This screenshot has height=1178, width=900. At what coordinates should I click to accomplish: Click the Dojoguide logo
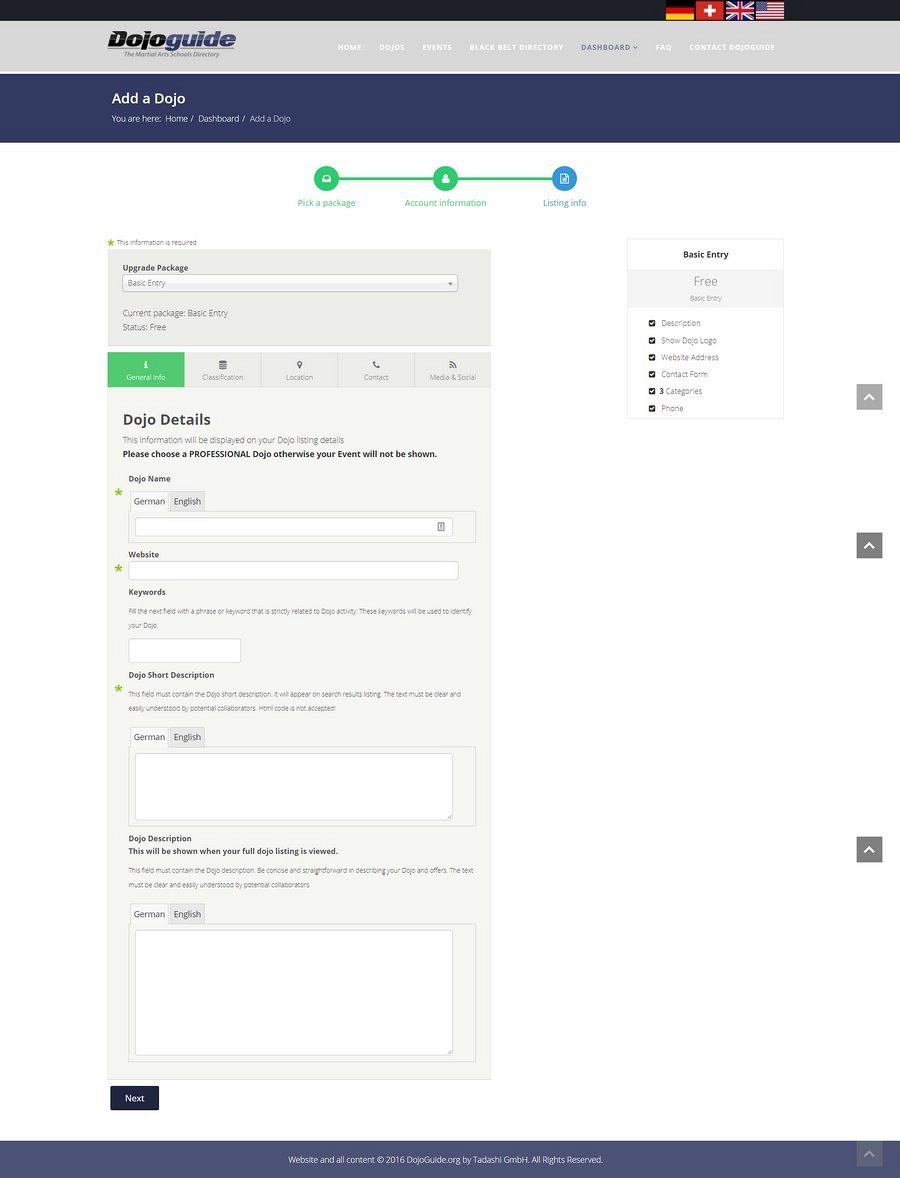[172, 43]
